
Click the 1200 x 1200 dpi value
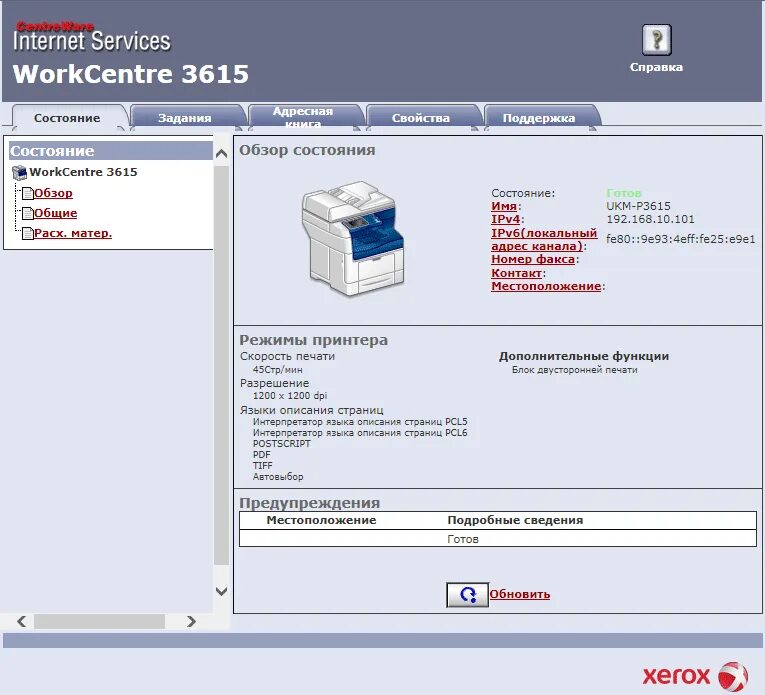[290, 396]
